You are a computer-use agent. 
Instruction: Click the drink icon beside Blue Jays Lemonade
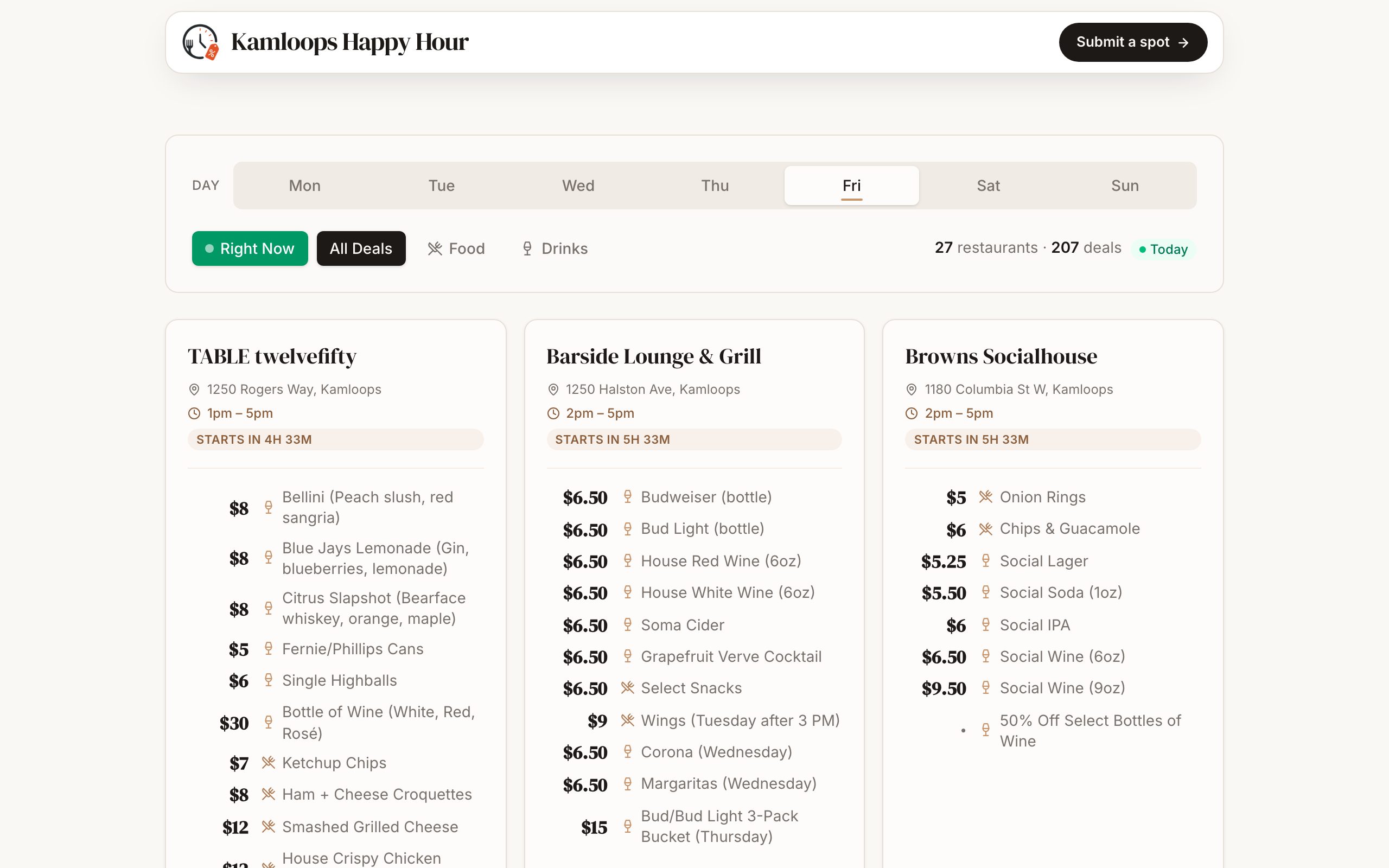point(268,558)
